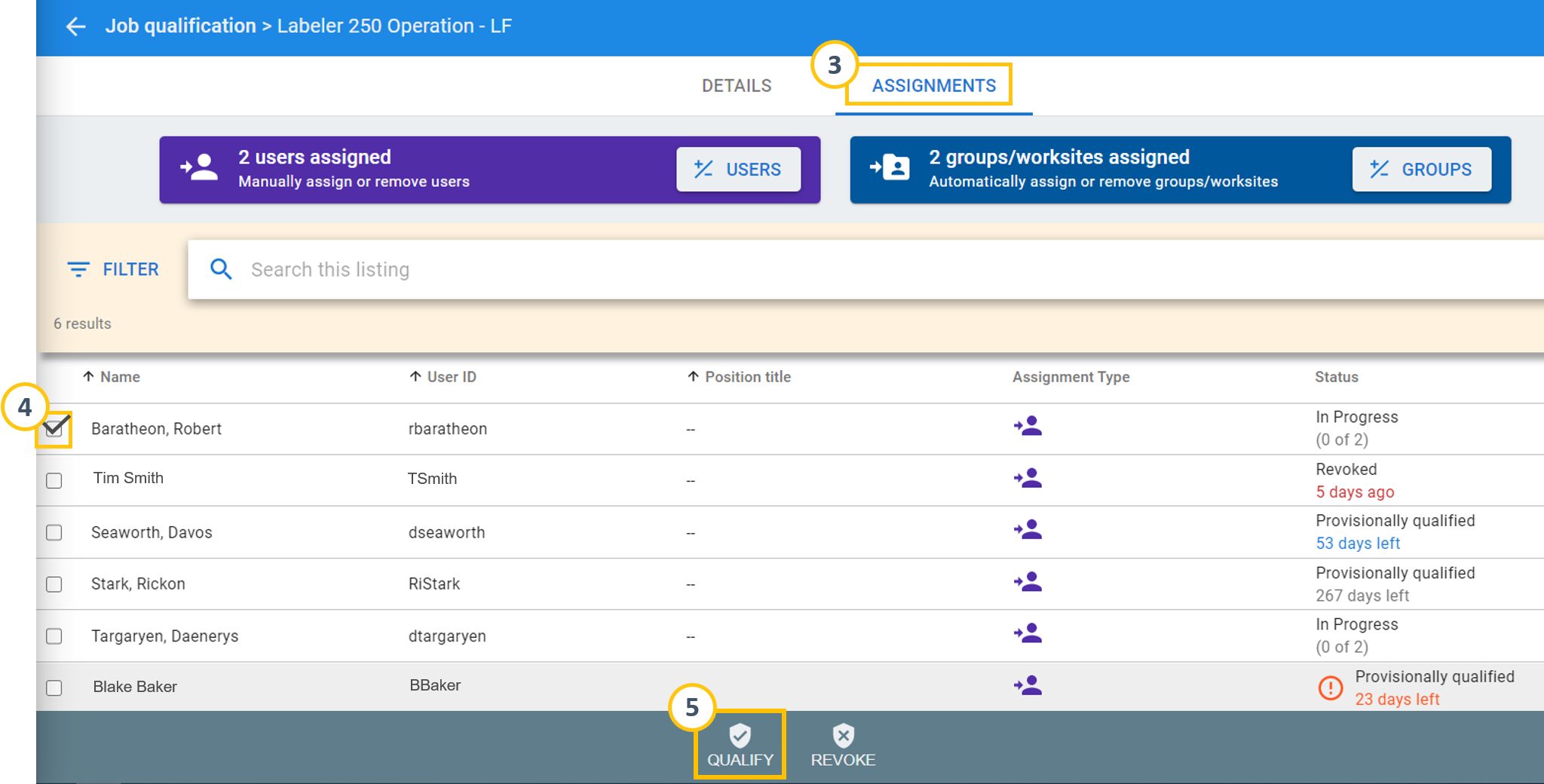The width and height of the screenshot is (1544, 784).
Task: Select the Tim Smith checkbox
Action: (x=54, y=480)
